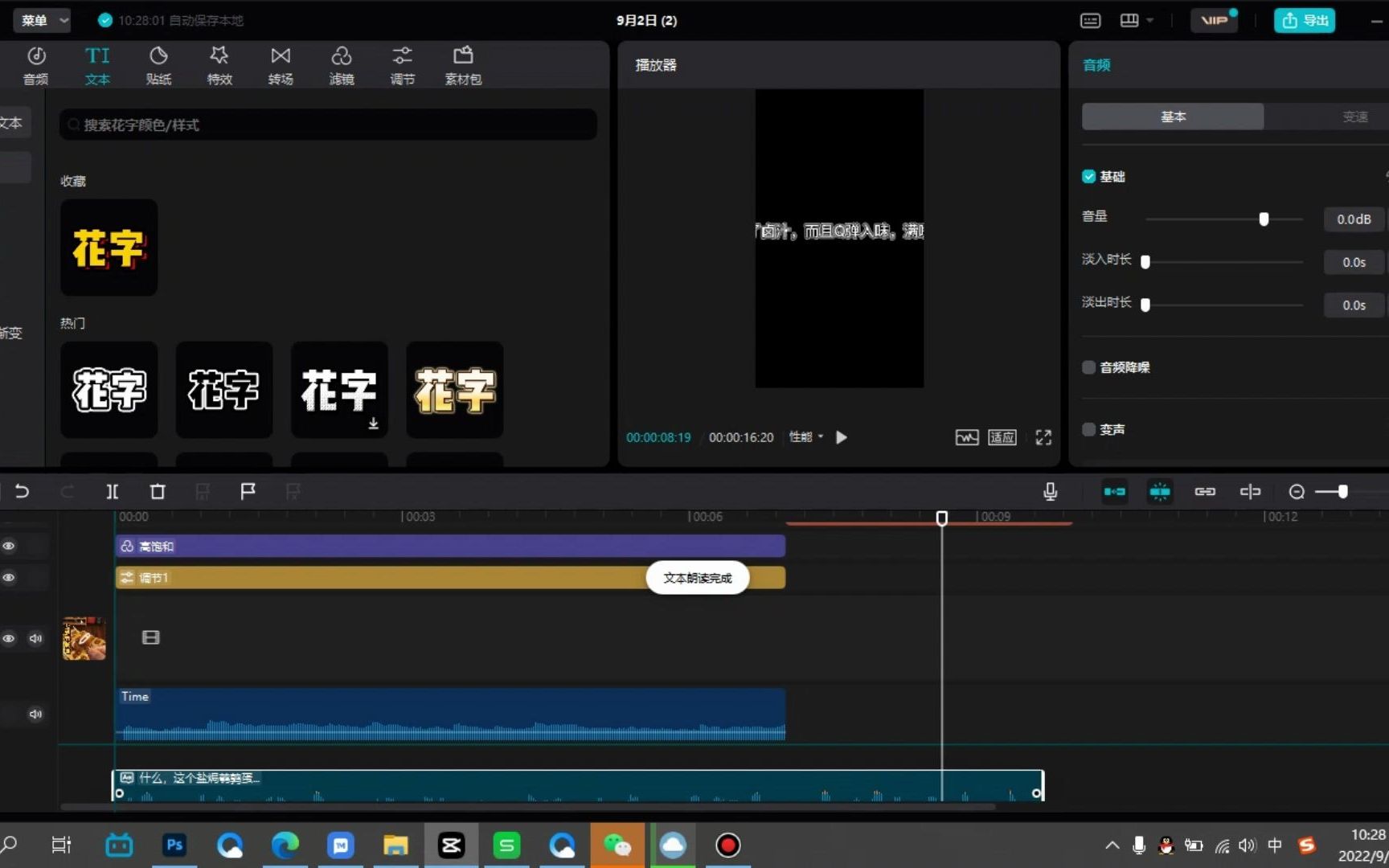Select the 基本 tab in audio panel
The width and height of the screenshot is (1389, 868).
point(1173,117)
